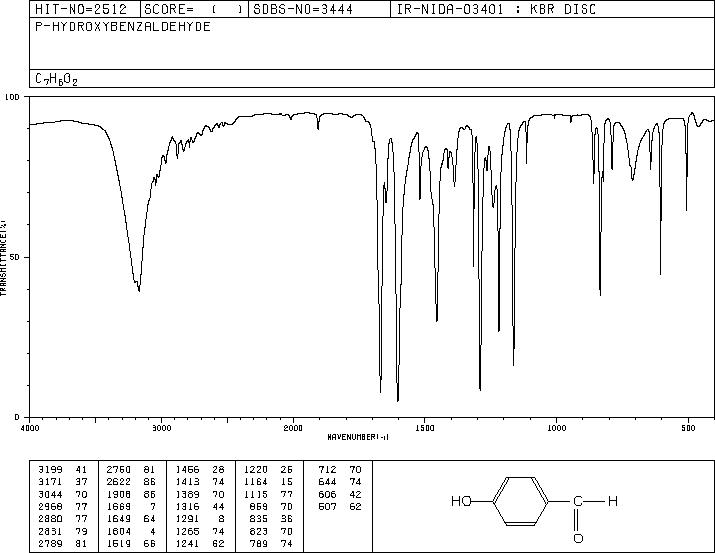The width and height of the screenshot is (715, 553).
Task: Select the P-HYDROXYBENZALDEHYDE compound name
Action: click(123, 26)
